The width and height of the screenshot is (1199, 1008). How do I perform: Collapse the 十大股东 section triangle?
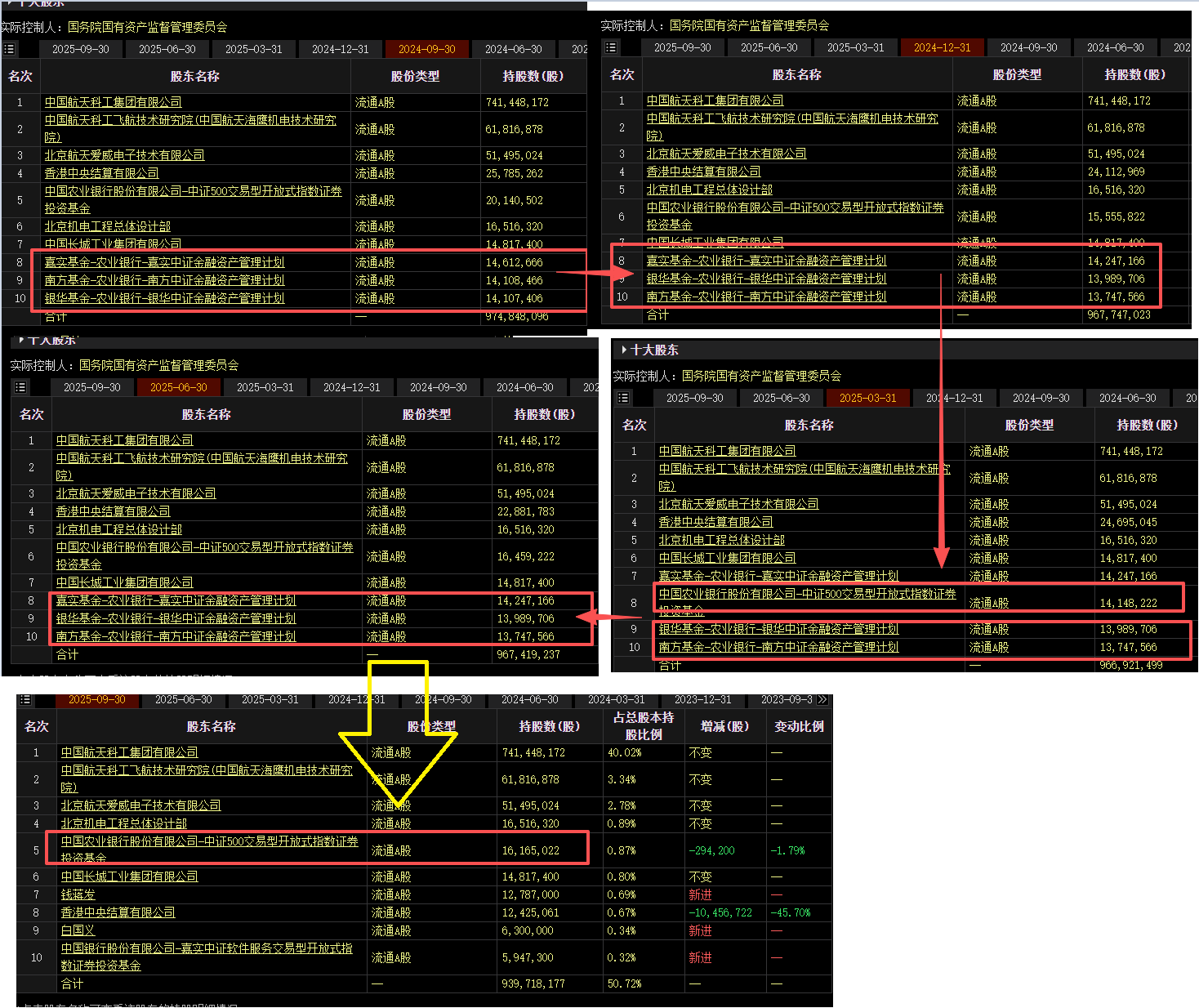click(624, 350)
